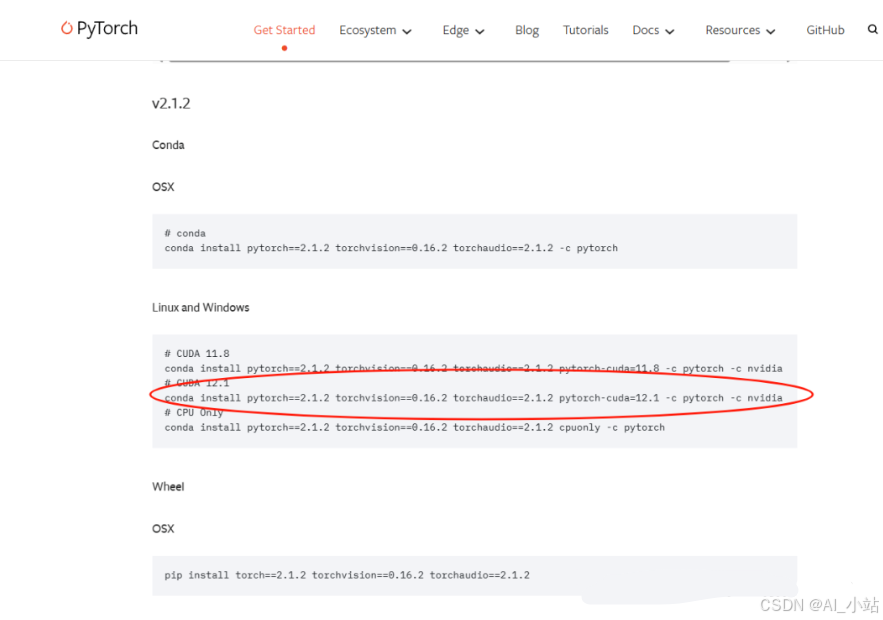Expand the Resources dropdown
This screenshot has width=883, height=620.
740,30
